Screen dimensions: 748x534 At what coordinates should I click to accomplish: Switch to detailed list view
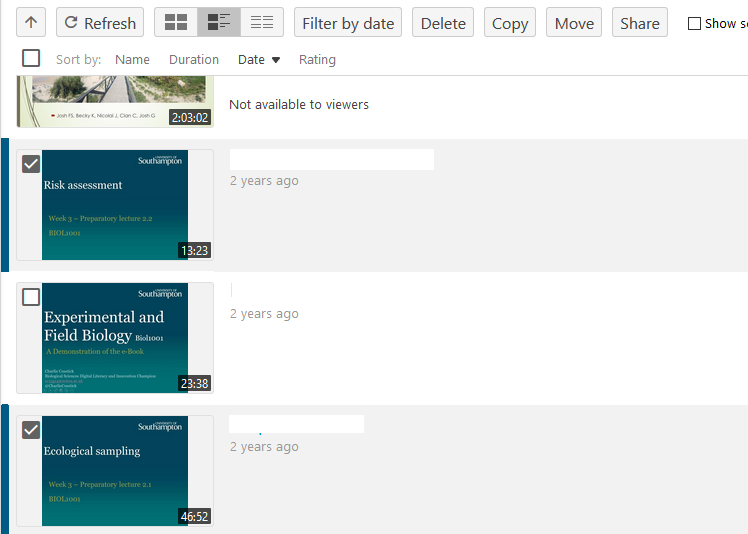(x=219, y=23)
